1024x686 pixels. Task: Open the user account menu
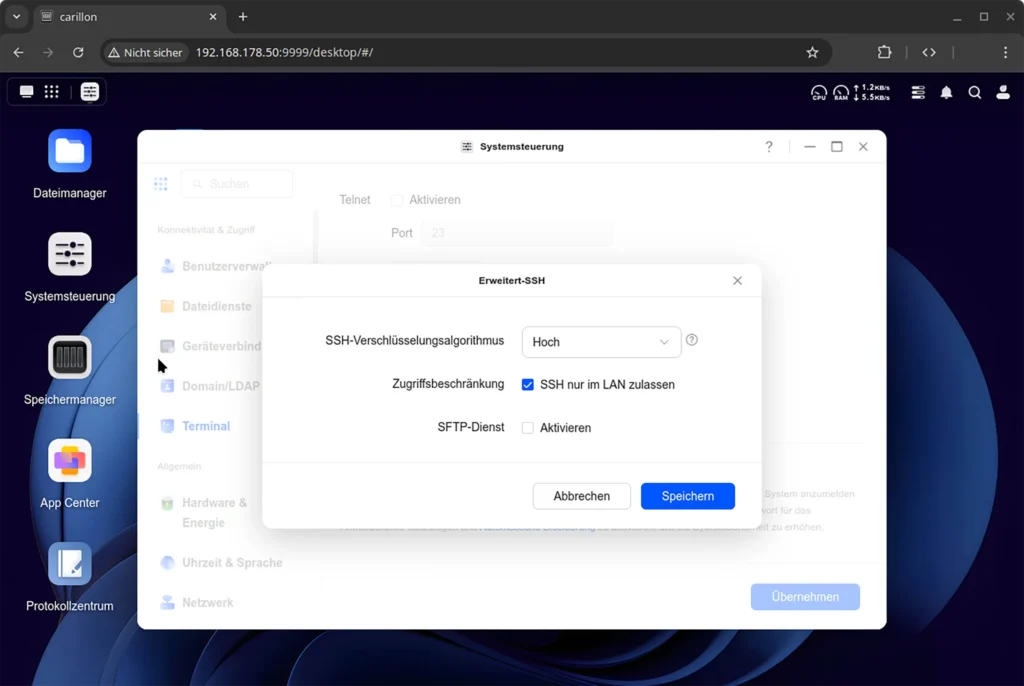[1003, 92]
